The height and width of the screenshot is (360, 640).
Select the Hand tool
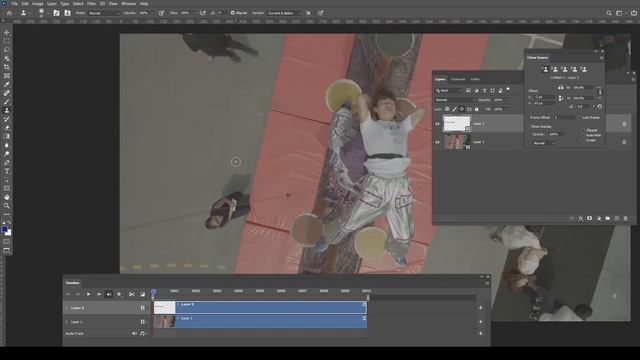7,197
